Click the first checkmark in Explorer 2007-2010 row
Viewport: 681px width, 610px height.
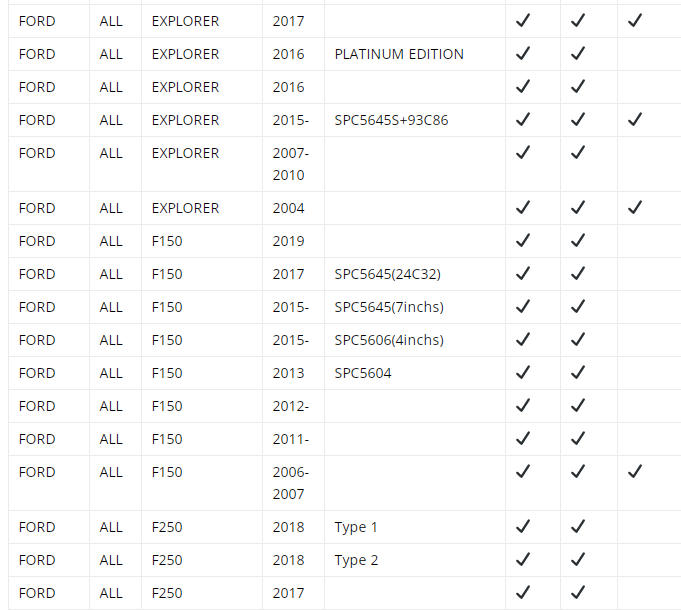coord(523,152)
